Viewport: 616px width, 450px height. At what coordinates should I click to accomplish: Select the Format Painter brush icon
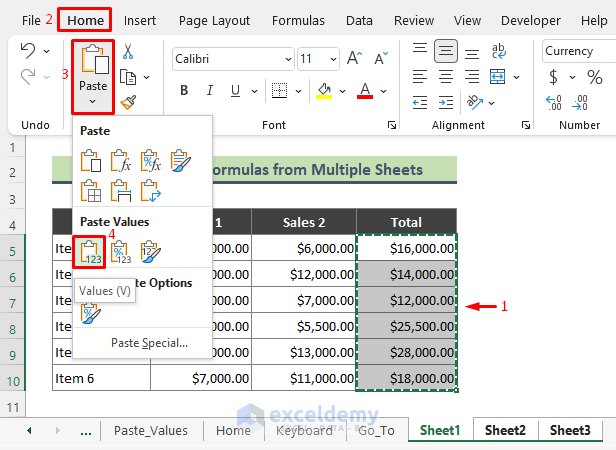click(128, 103)
